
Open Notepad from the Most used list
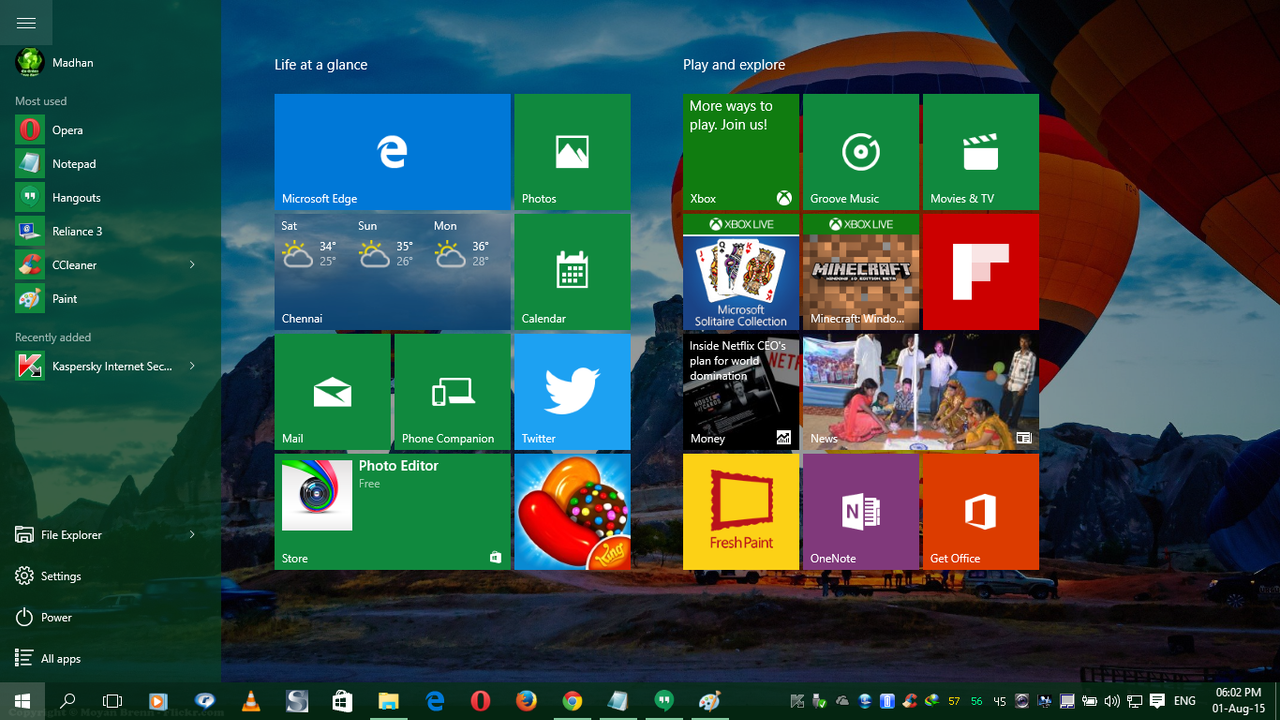pos(110,164)
